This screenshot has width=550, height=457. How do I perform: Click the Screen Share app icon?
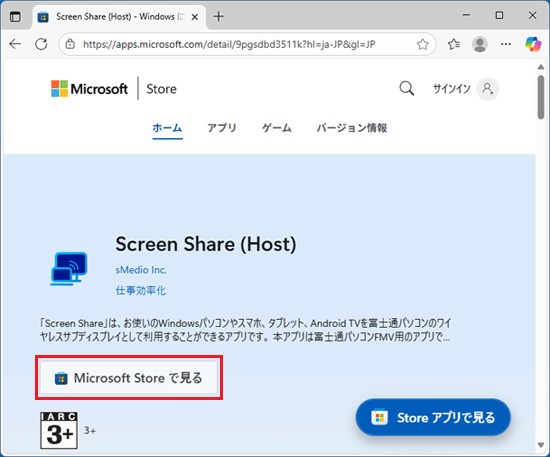pyautogui.click(x=69, y=268)
